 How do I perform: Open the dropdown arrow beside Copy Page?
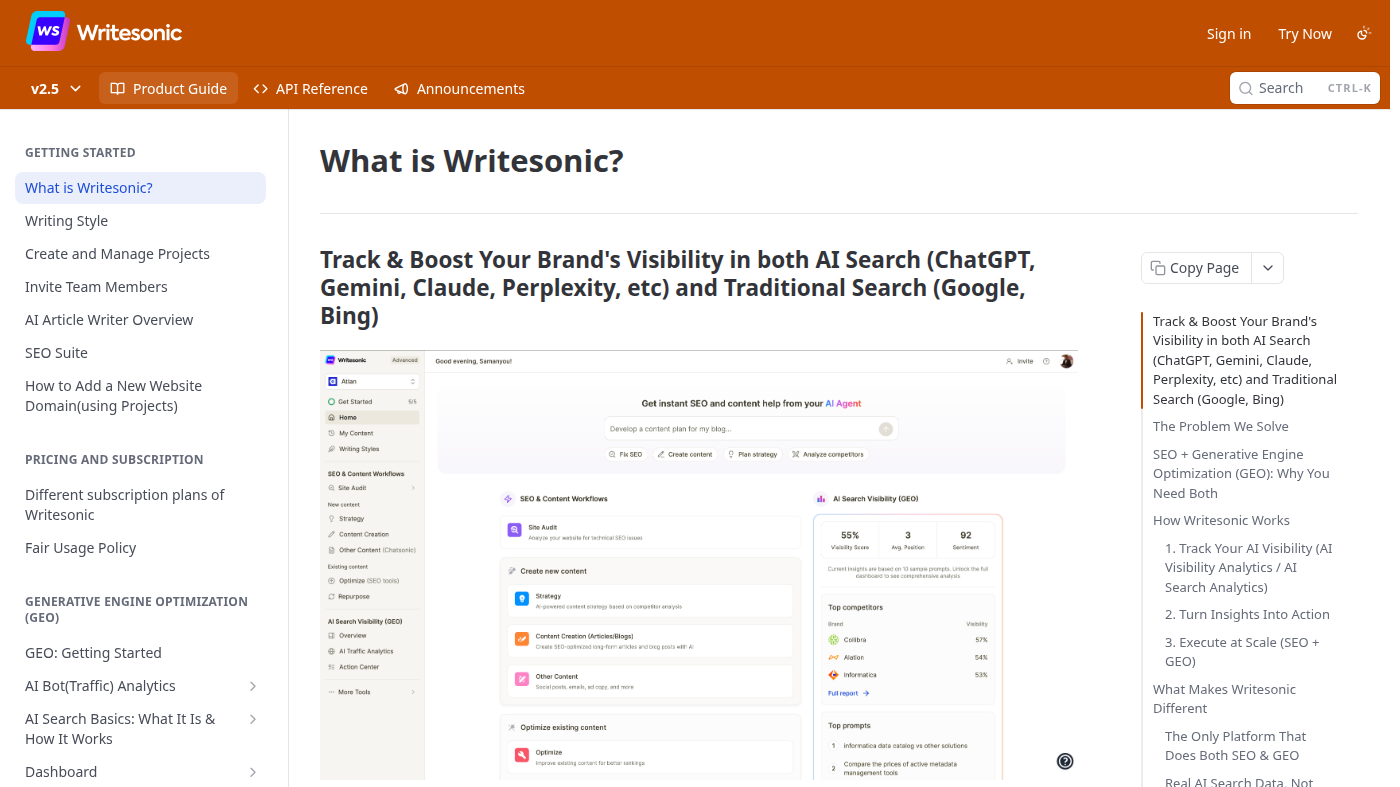pyautogui.click(x=1267, y=268)
